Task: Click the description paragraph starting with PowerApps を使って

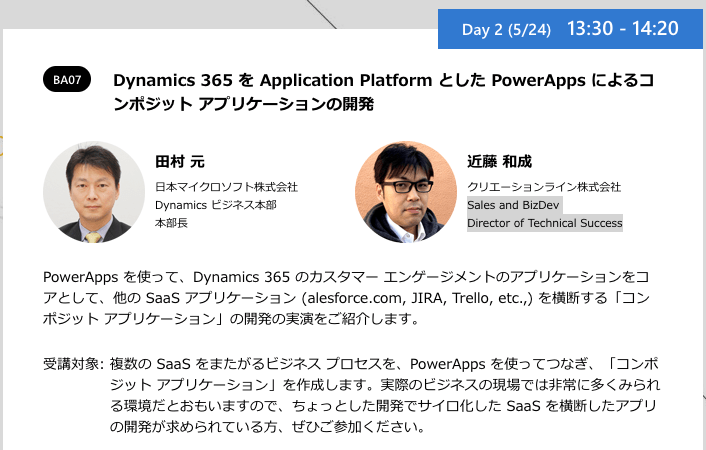Action: tap(347, 298)
